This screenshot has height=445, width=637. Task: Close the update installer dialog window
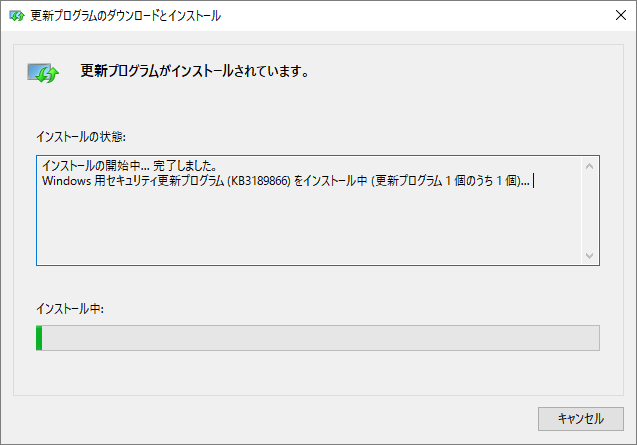pyautogui.click(x=613, y=15)
